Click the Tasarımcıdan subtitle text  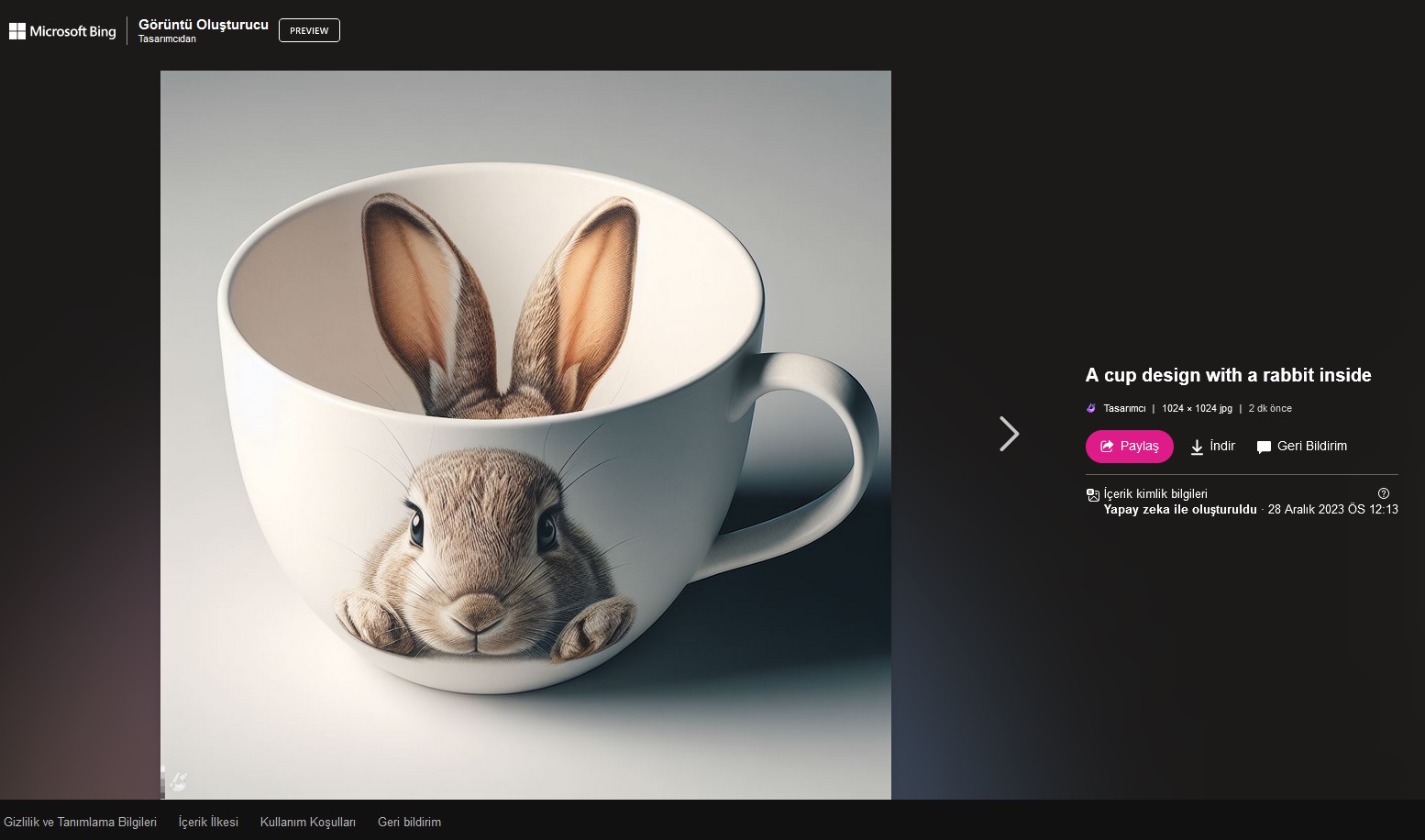(x=167, y=39)
